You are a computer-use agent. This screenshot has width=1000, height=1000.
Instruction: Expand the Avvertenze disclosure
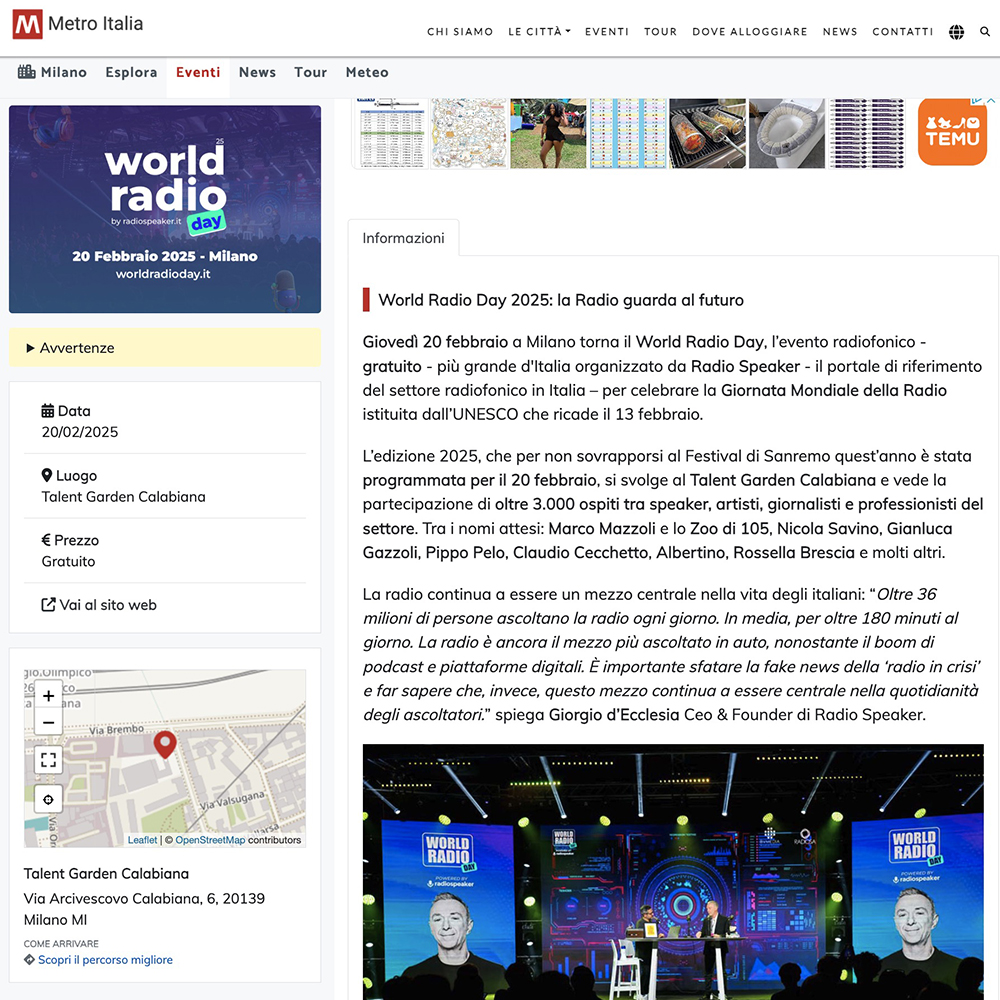point(165,348)
